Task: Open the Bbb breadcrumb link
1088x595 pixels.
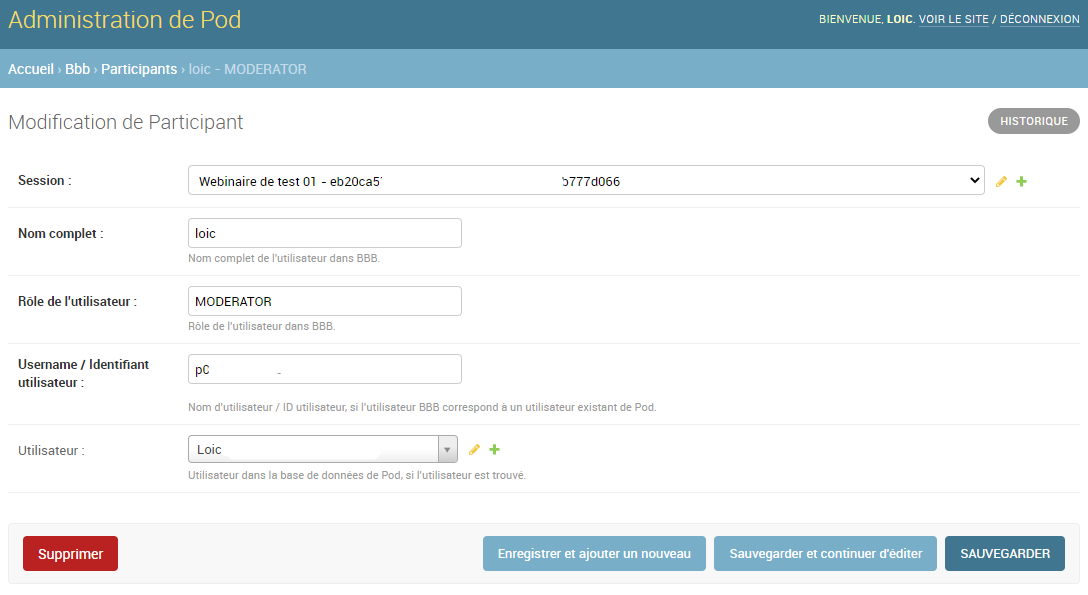Action: pos(77,69)
